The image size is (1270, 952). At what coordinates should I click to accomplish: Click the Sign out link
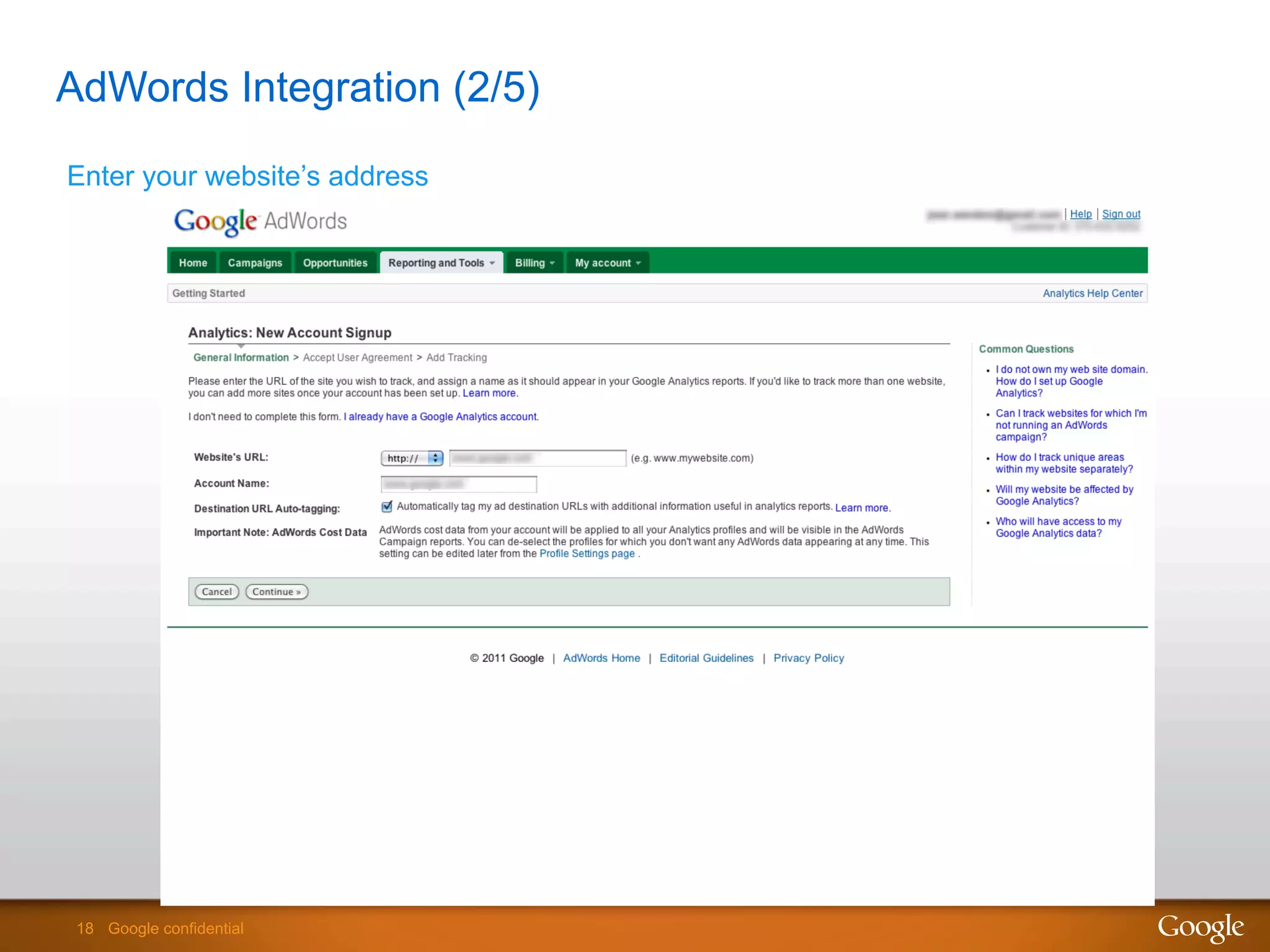1121,214
